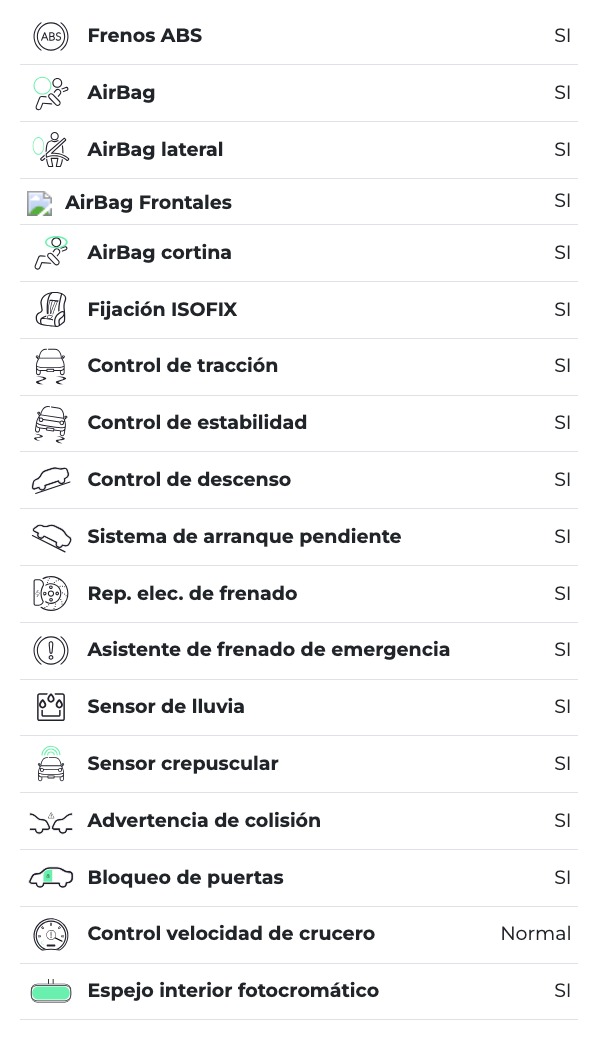The height and width of the screenshot is (1046, 608).
Task: Click the cruise control gauge icon
Action: click(50, 934)
